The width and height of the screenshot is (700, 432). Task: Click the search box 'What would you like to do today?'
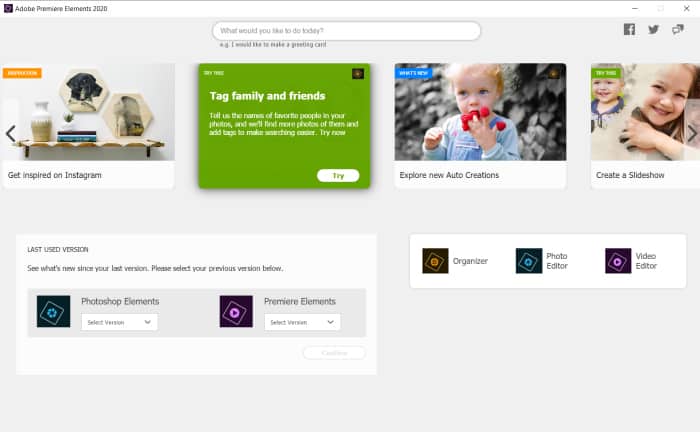346,31
